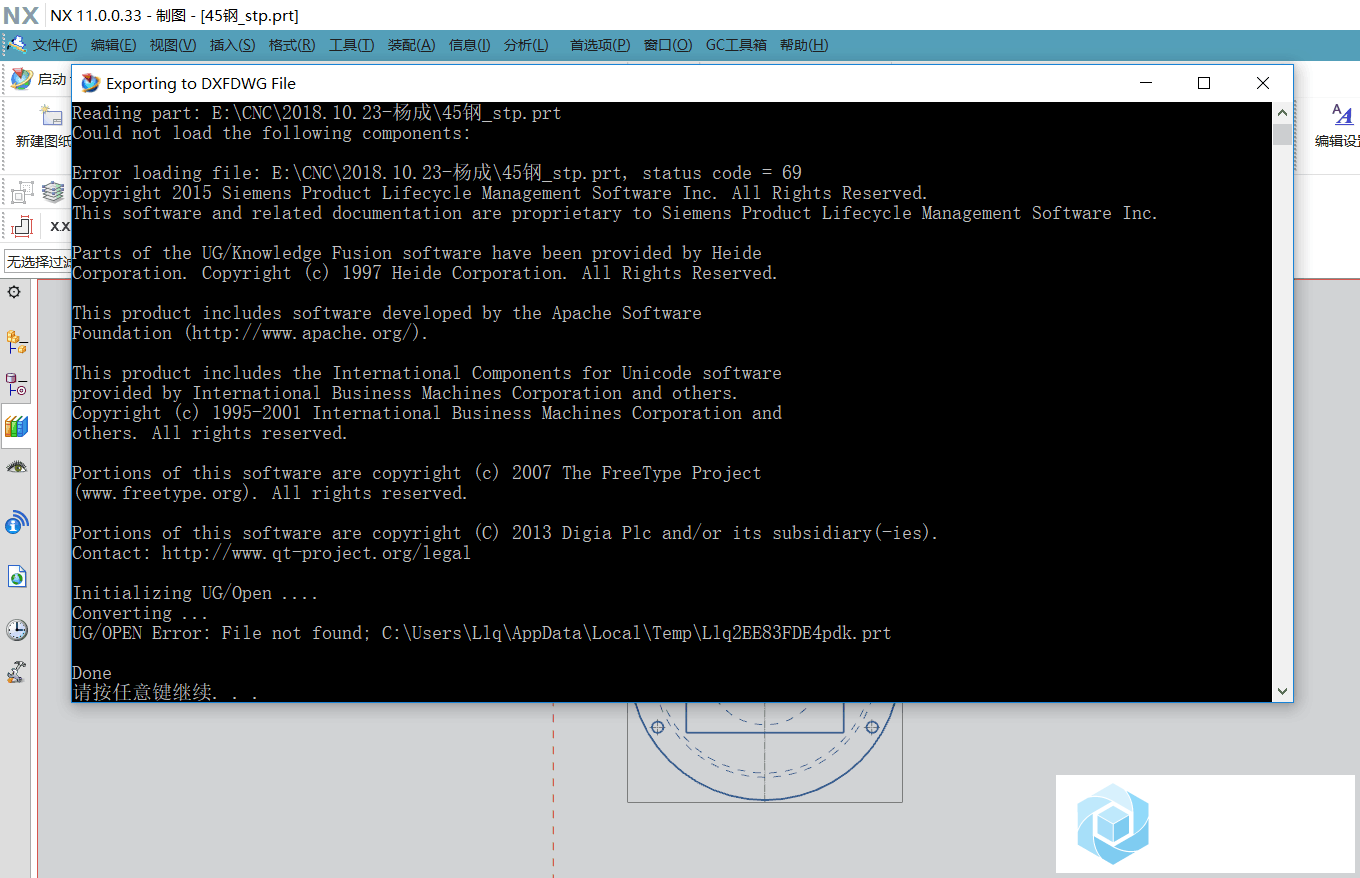Open the 无选择过滤器 selection filter dropdown
Screen dimensions: 1360x878
37,262
